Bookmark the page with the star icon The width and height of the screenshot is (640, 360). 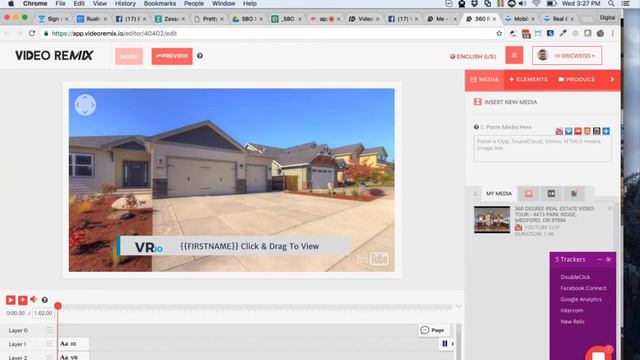[x=499, y=33]
